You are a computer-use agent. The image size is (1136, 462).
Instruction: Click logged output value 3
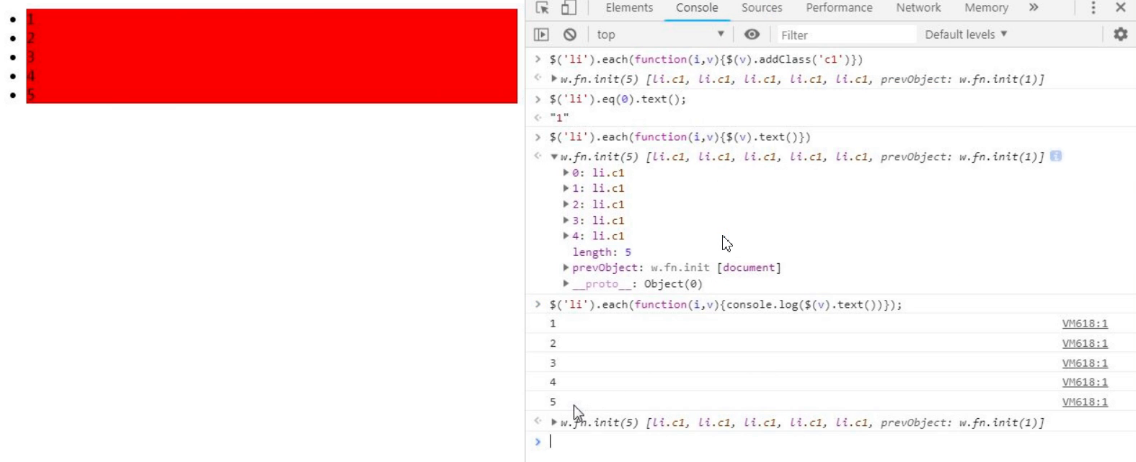click(x=553, y=363)
